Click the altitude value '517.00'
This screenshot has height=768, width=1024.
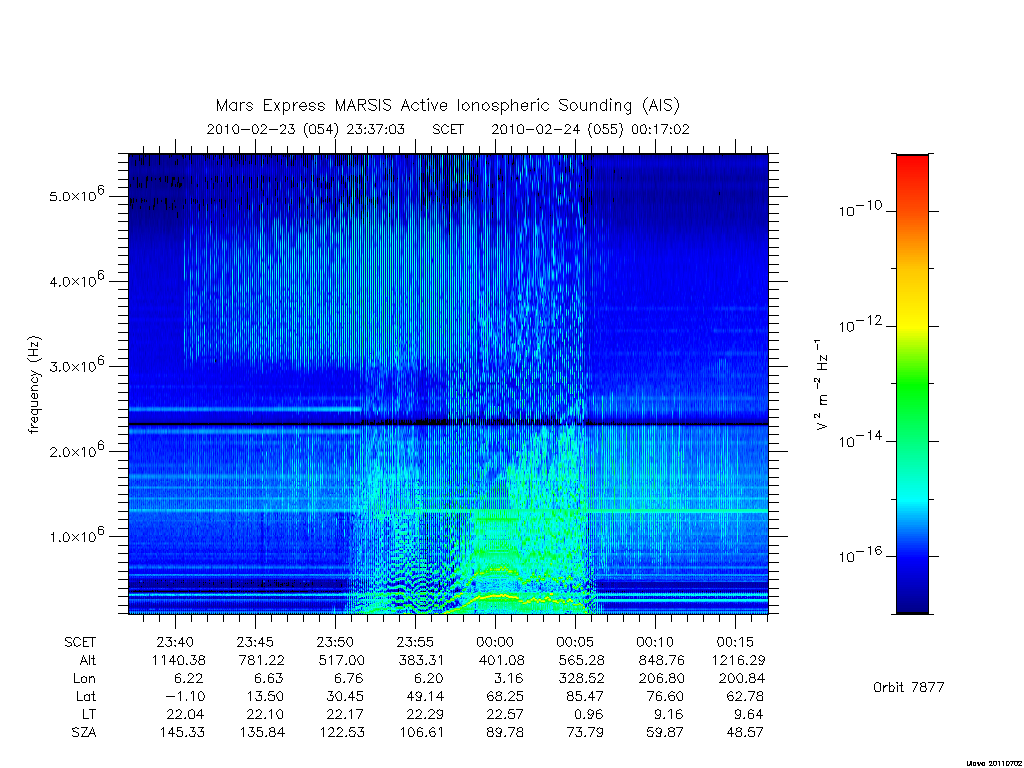[342, 660]
